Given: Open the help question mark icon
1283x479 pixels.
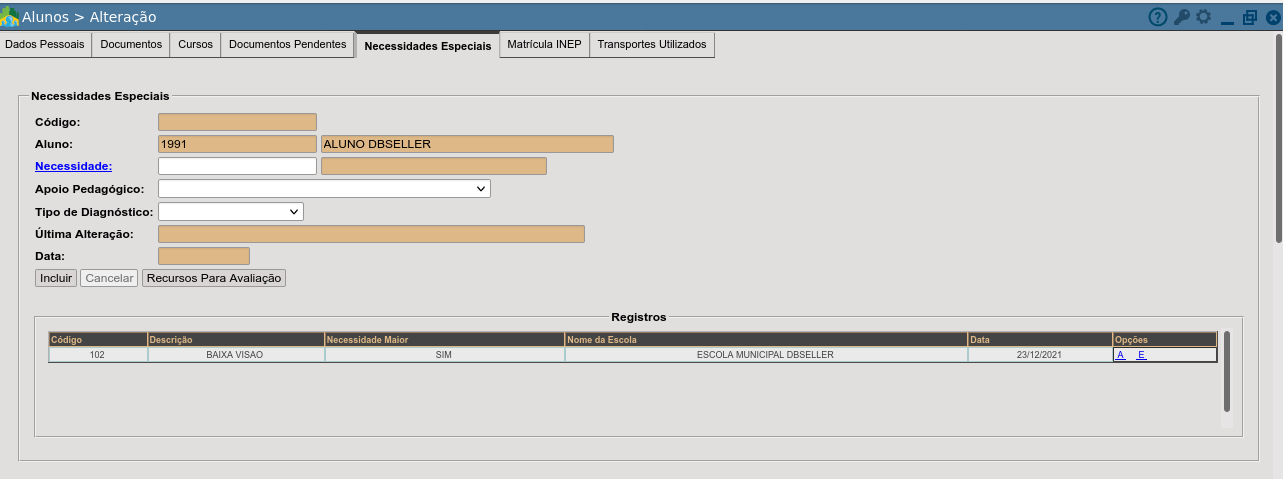Looking at the screenshot, I should (1158, 17).
